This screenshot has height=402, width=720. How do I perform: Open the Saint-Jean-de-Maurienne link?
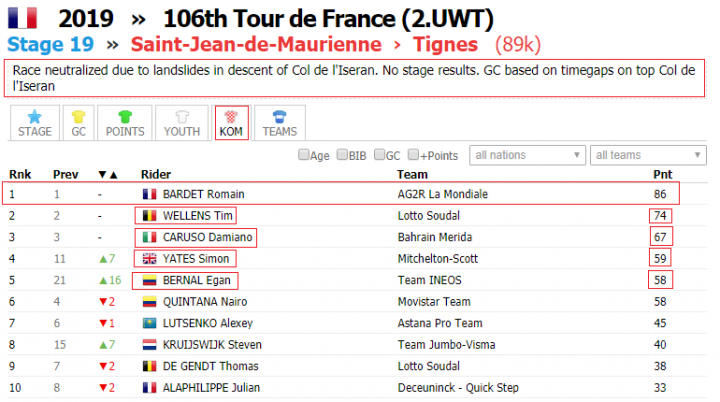point(256,45)
